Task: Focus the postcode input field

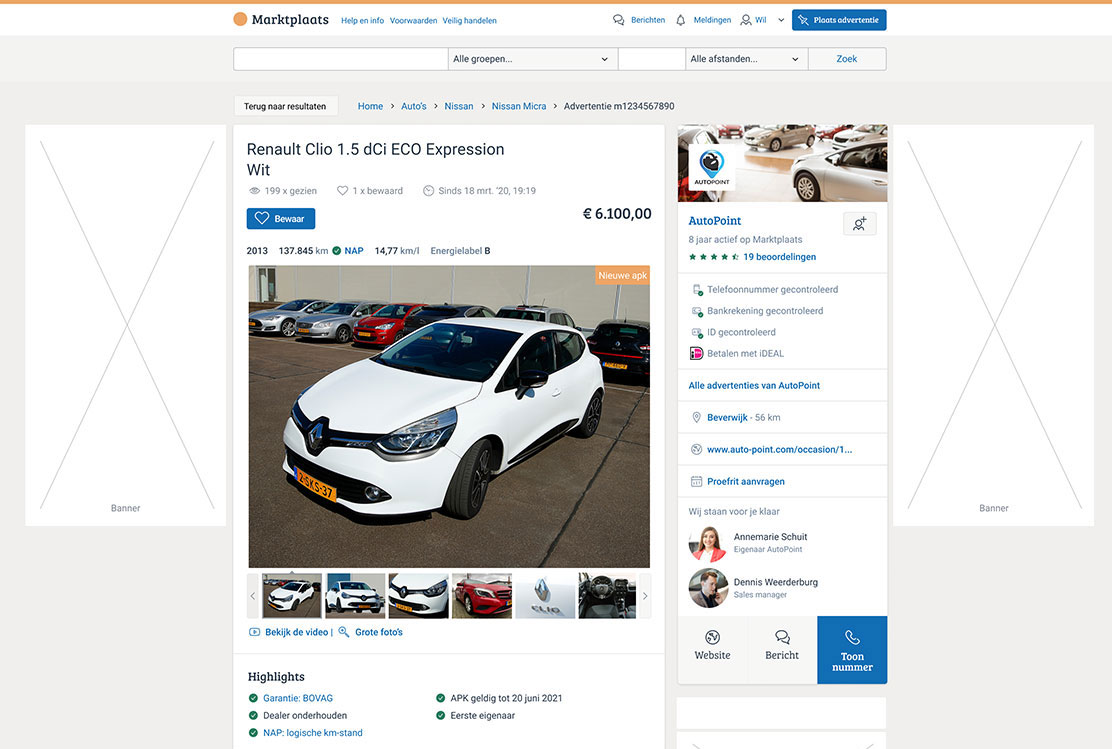Action: [x=652, y=59]
